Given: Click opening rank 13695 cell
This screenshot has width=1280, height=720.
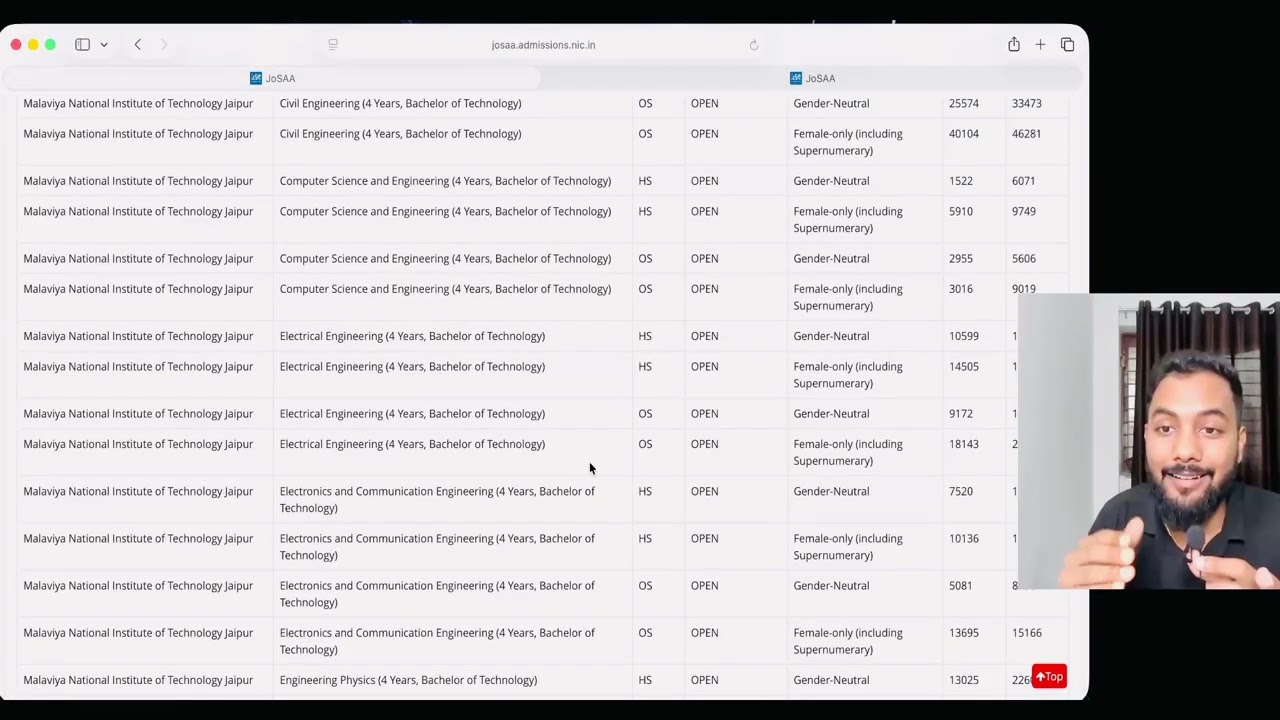Looking at the screenshot, I should tap(964, 633).
